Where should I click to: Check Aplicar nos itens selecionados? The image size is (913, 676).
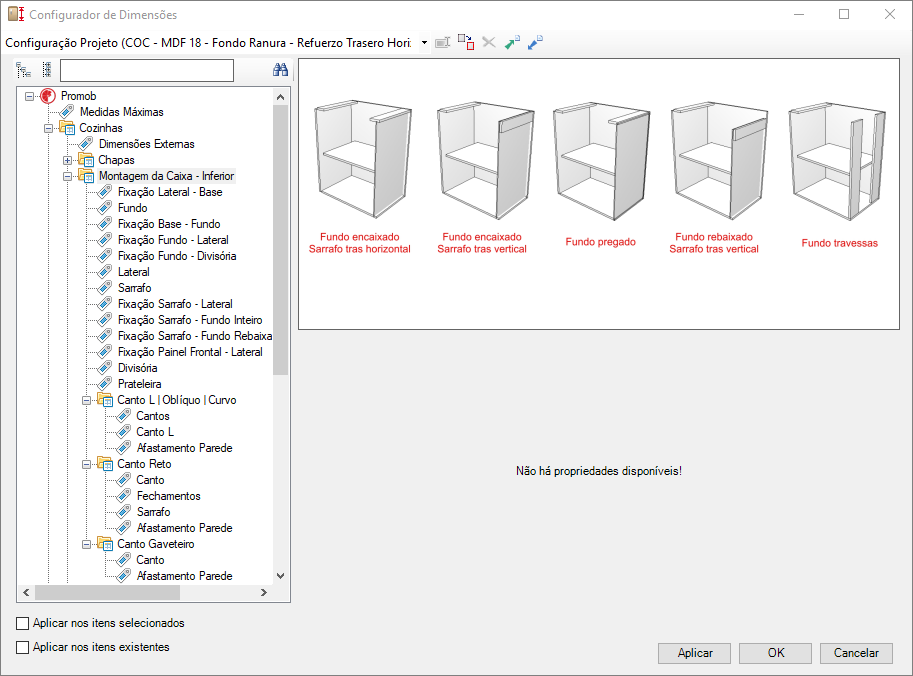[x=23, y=624]
